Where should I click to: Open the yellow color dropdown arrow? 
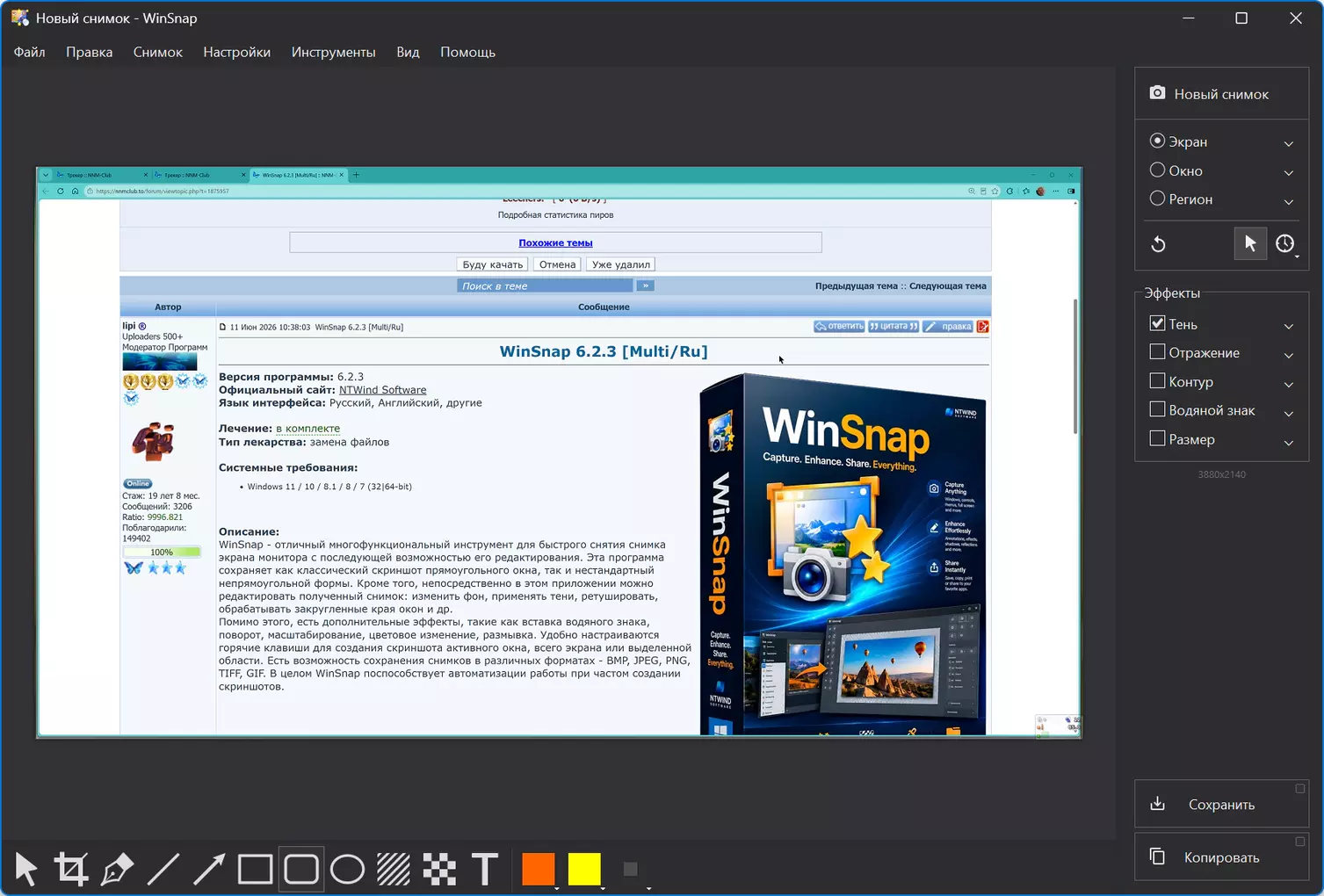[603, 888]
